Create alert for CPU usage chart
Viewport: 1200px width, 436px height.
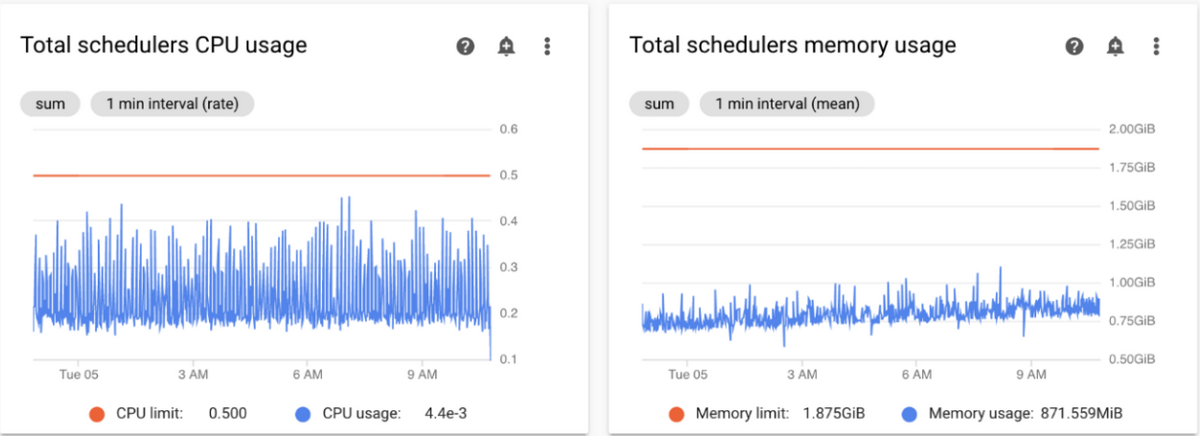tap(506, 46)
